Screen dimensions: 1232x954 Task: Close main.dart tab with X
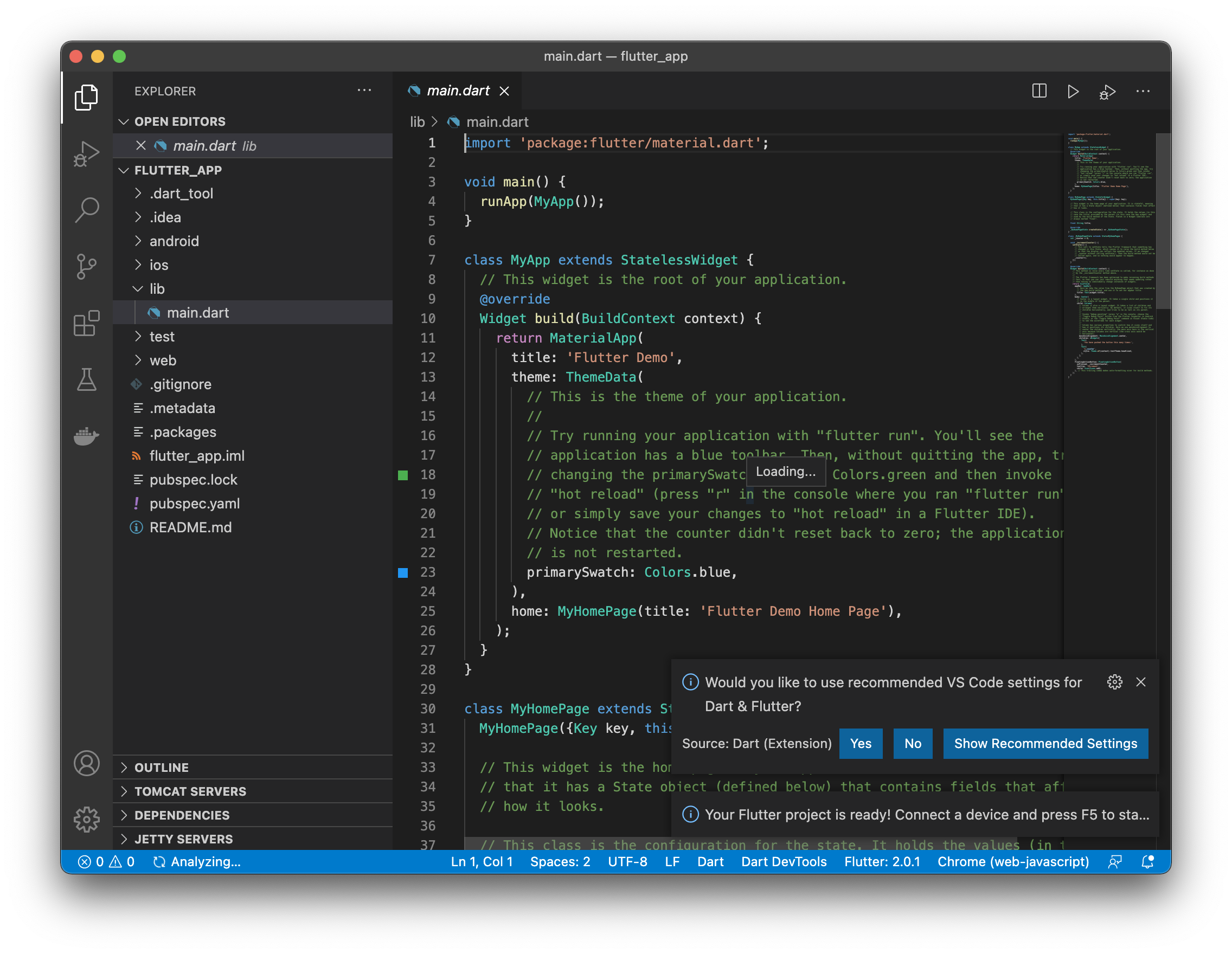point(504,91)
